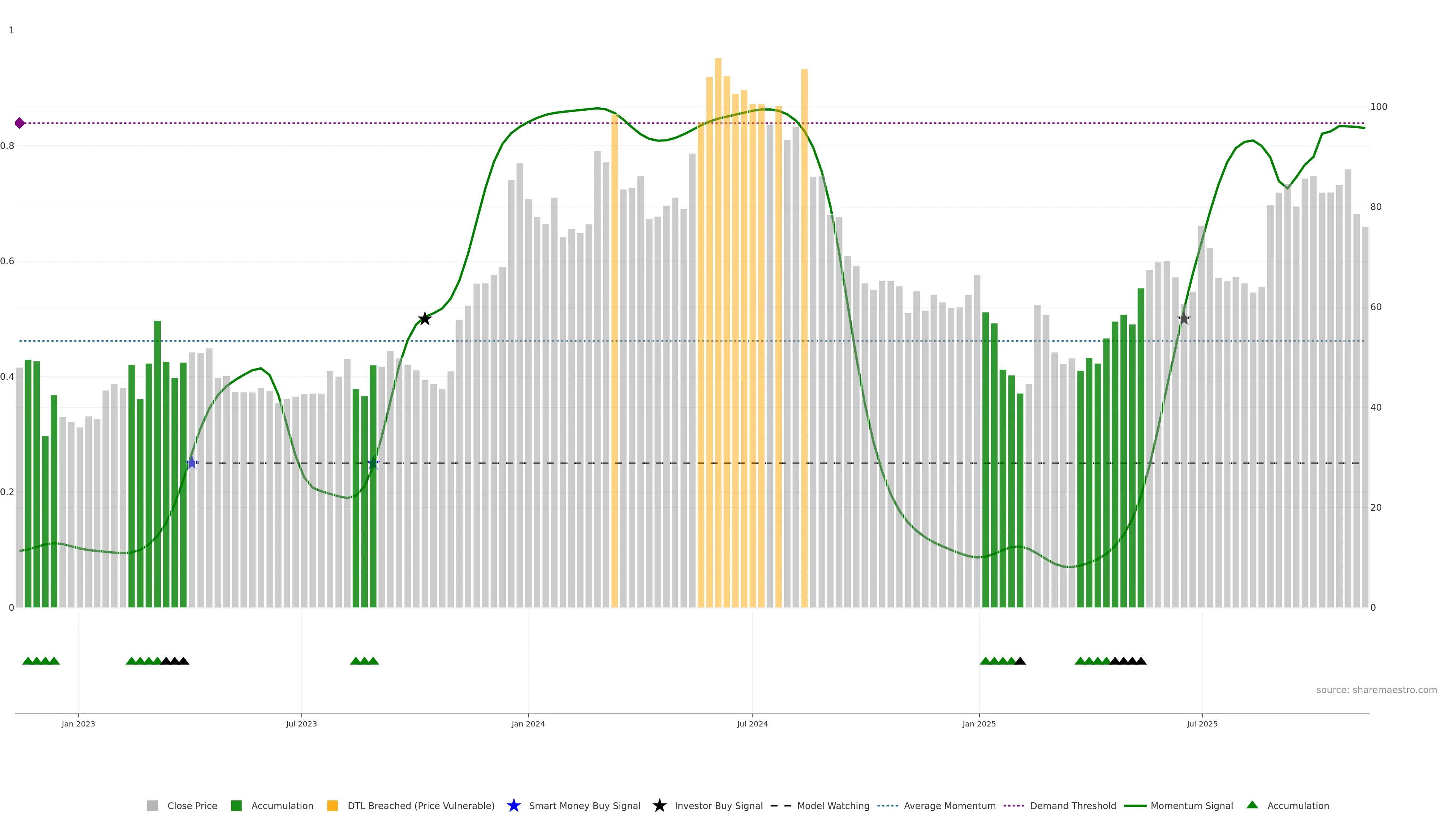Click the green Accumulation triangle legend icon
This screenshot has height=819, width=1456.
click(1252, 805)
